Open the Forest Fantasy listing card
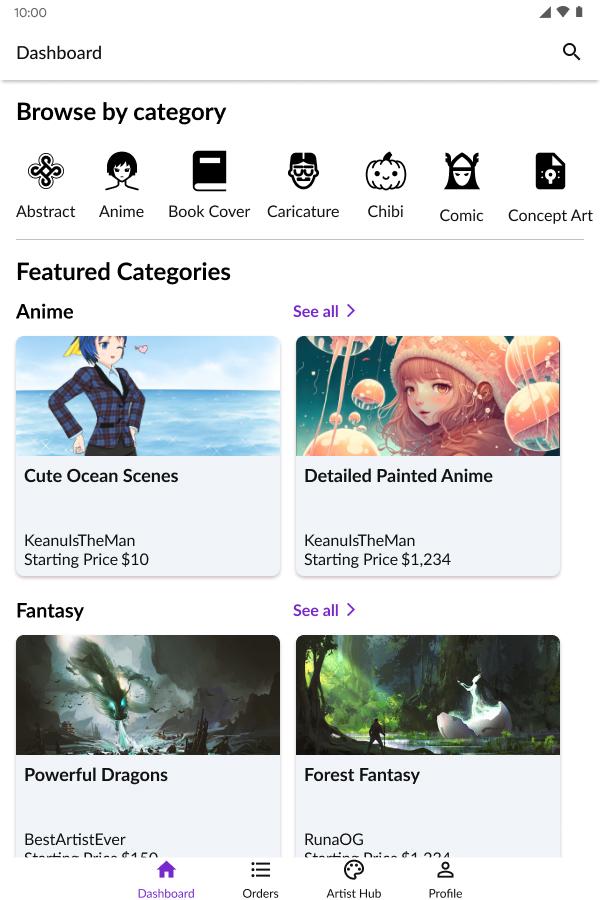The image size is (600, 900). pos(428,746)
